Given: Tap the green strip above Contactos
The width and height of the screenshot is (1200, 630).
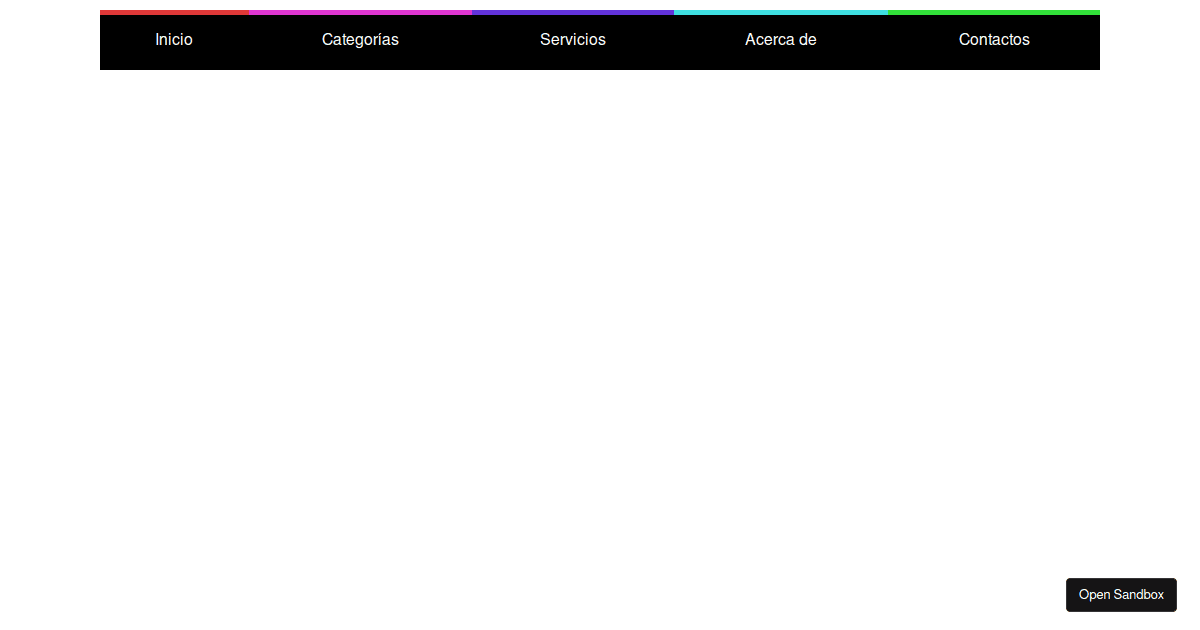Looking at the screenshot, I should (x=993, y=12).
